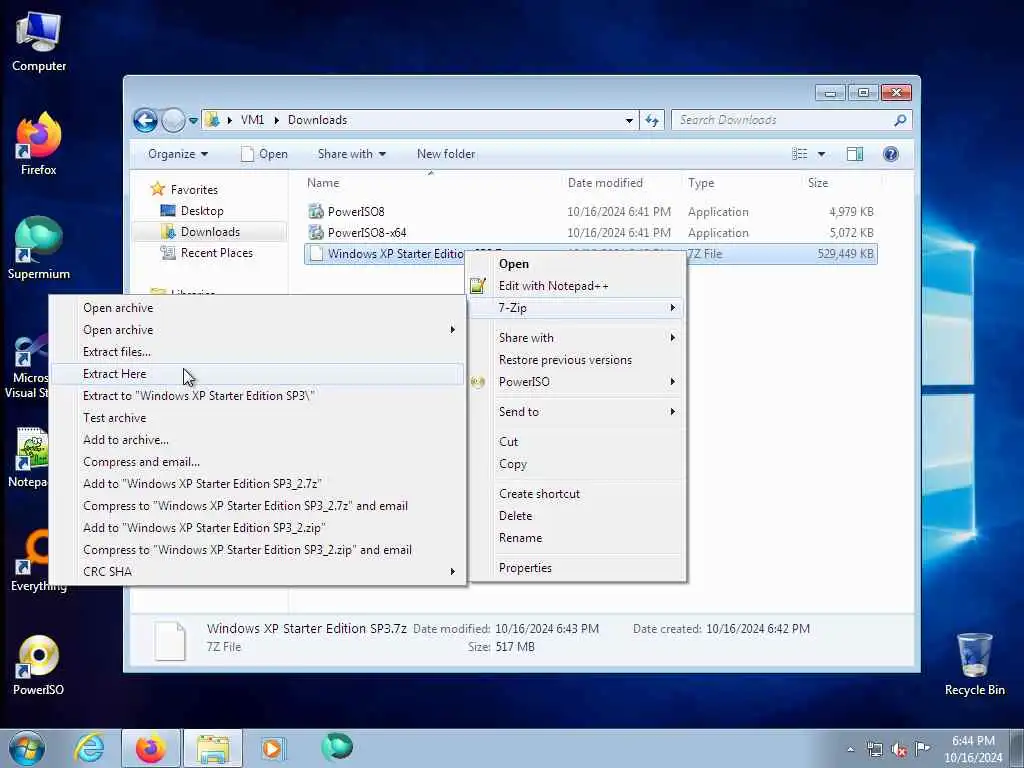Screen dimensions: 1024x768
Task: Select Desktop in Favorites
Action: pyautogui.click(x=201, y=211)
